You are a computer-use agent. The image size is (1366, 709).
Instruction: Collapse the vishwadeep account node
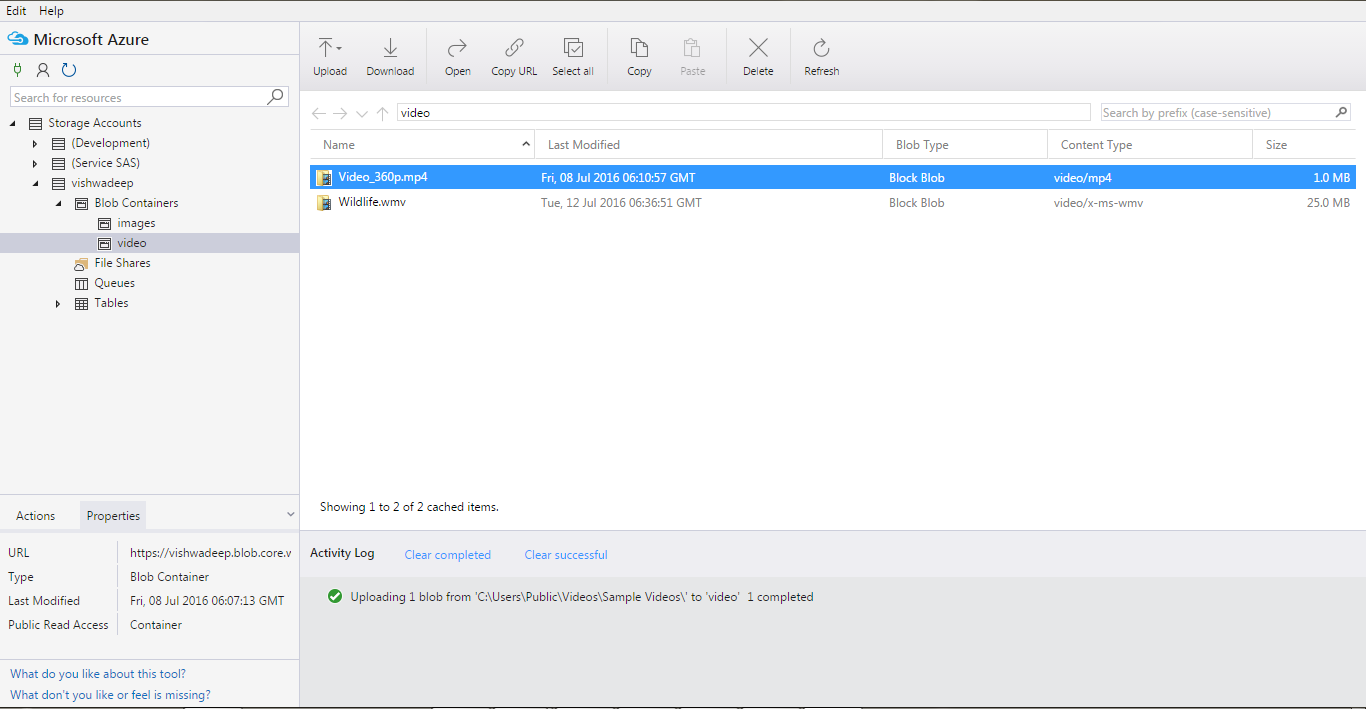click(36, 184)
